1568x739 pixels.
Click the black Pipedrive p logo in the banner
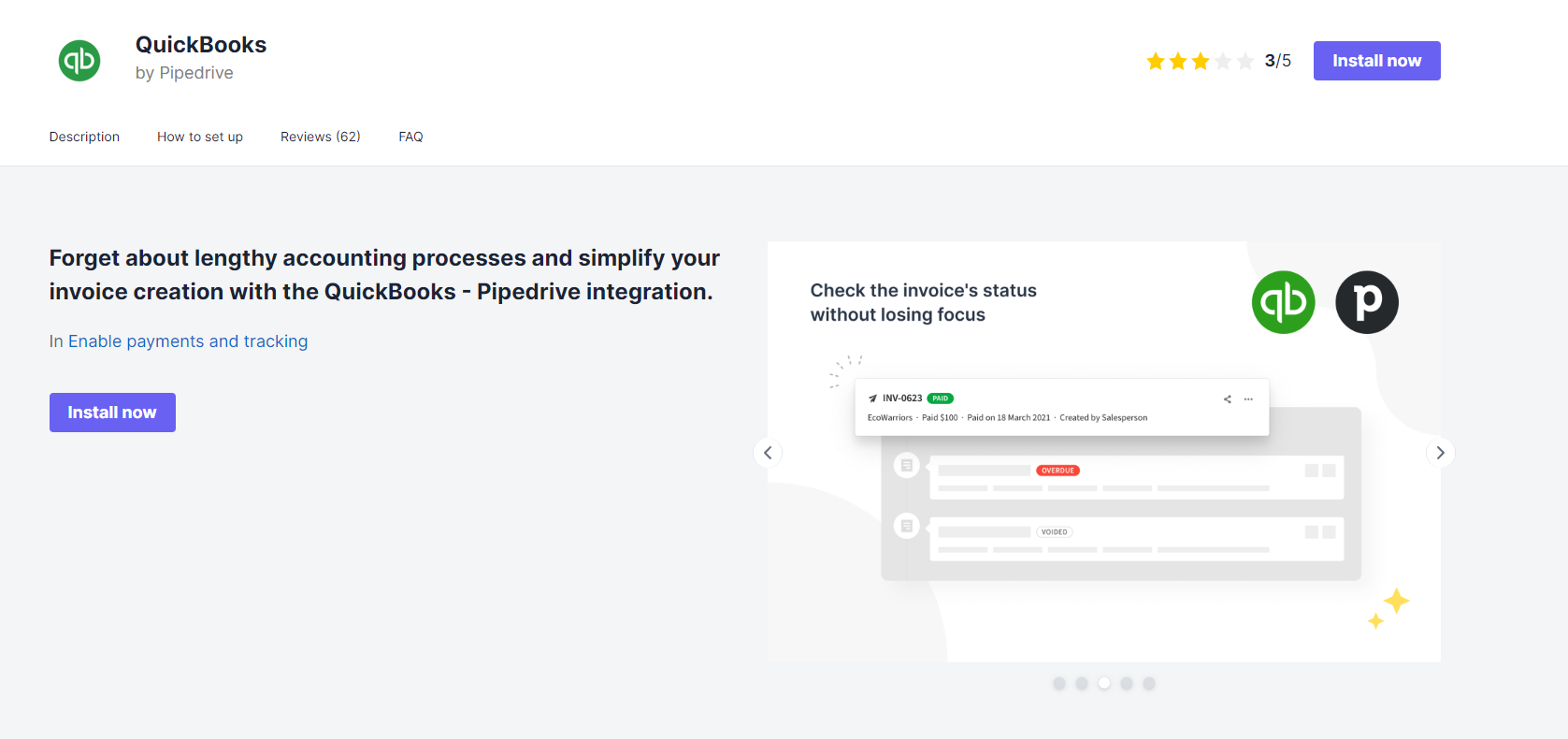pos(1366,302)
